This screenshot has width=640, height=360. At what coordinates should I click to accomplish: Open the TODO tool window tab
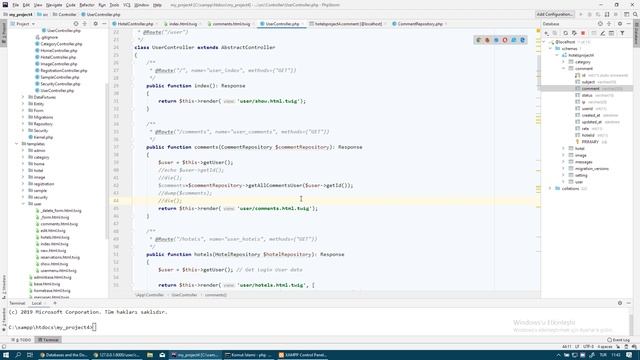(x=21, y=340)
